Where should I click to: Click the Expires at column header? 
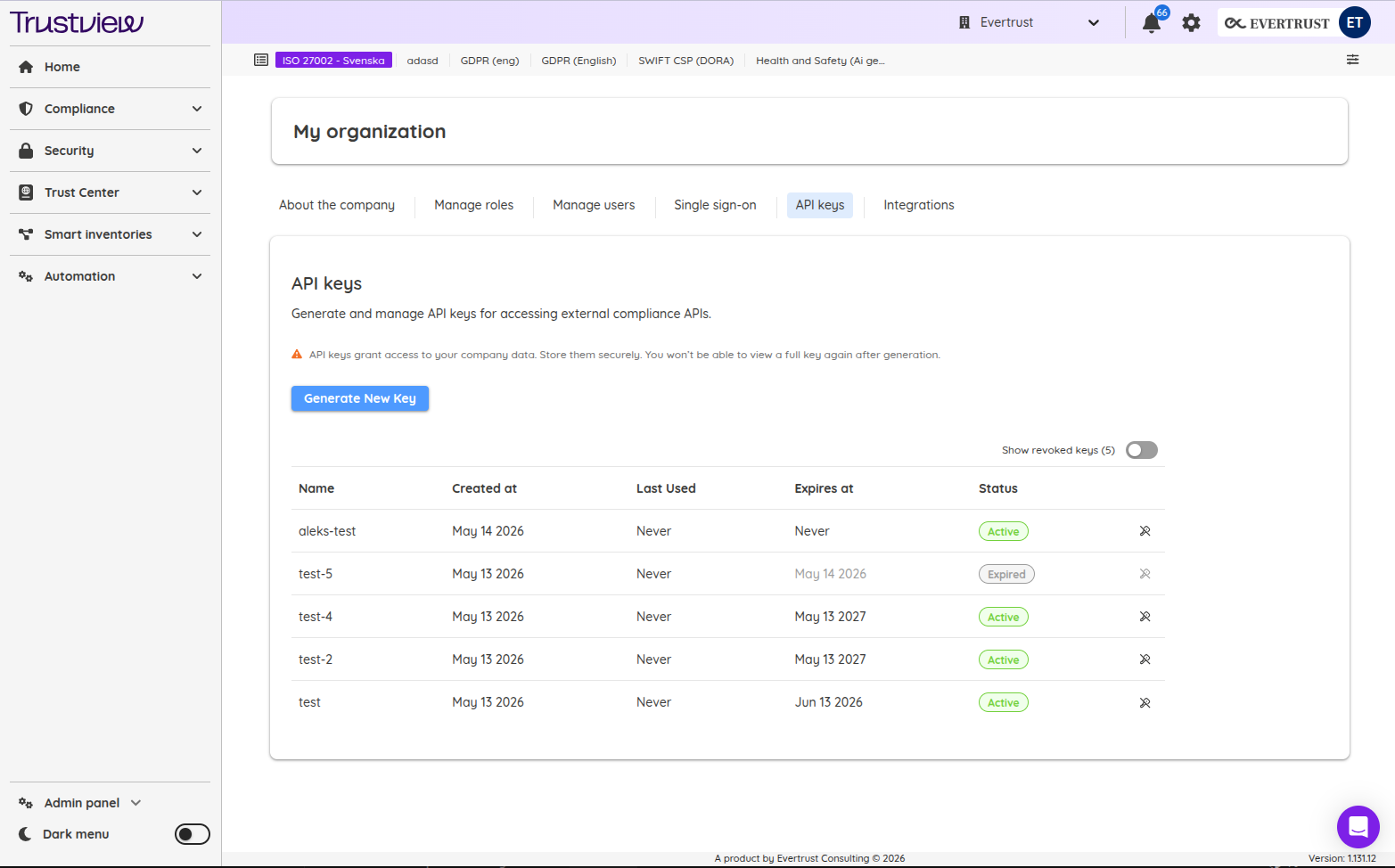(x=824, y=488)
